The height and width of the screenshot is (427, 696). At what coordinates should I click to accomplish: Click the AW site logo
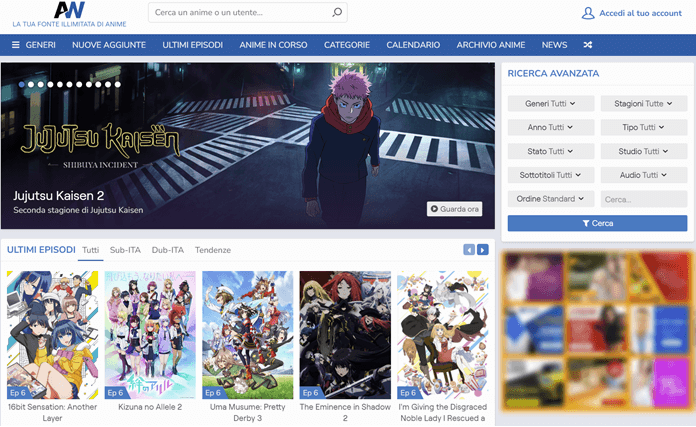[69, 10]
